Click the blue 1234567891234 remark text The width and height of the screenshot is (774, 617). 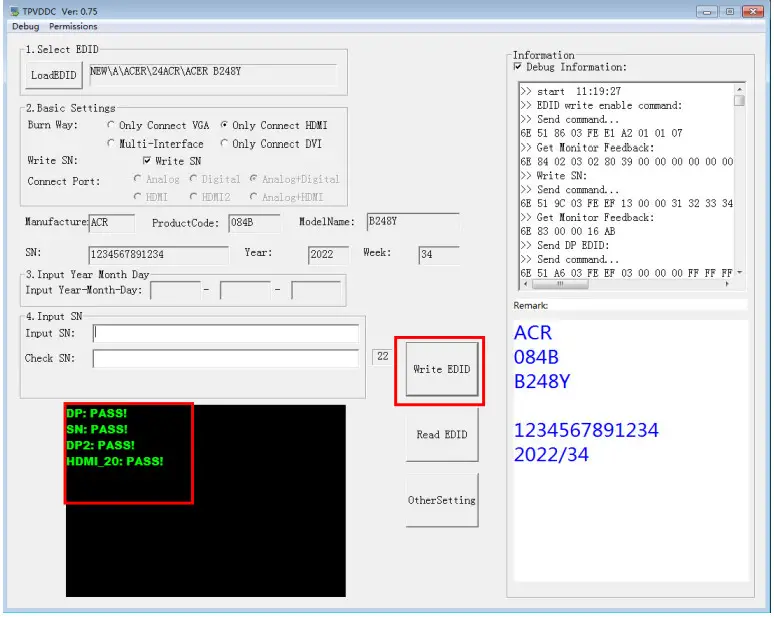(586, 430)
